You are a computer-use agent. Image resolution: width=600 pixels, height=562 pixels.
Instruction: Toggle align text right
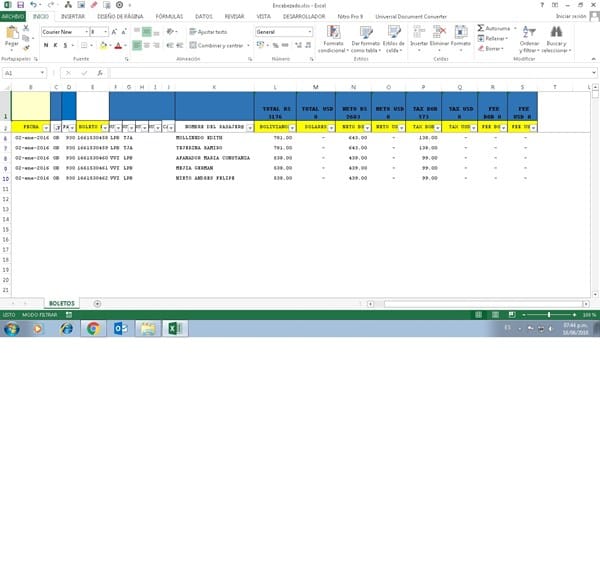[156, 46]
